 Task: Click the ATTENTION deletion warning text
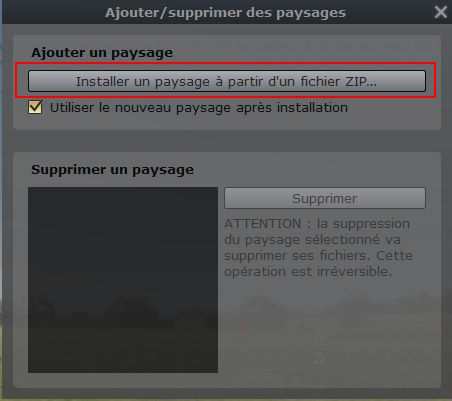(x=318, y=247)
